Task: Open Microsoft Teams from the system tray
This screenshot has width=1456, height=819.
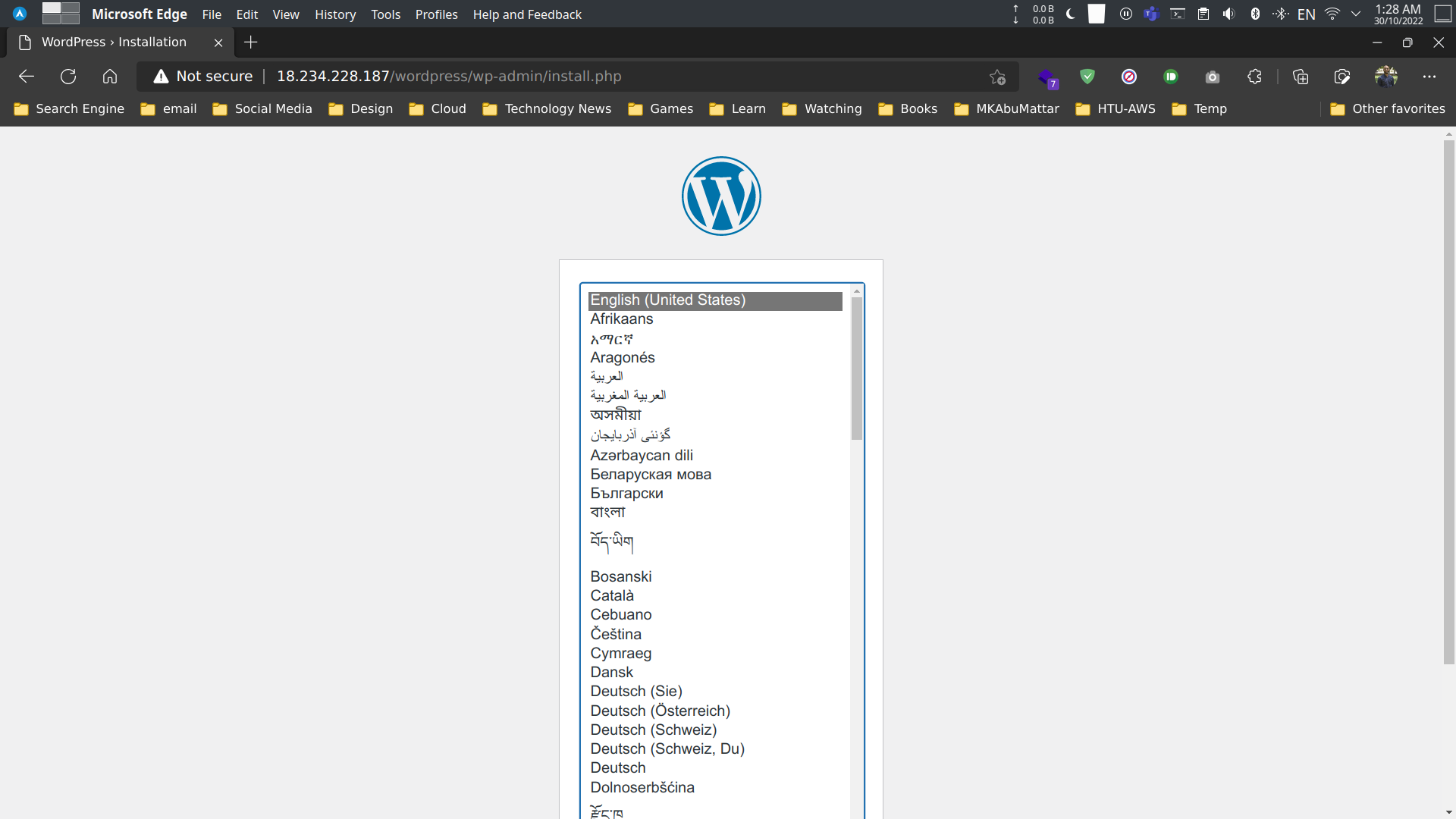Action: coord(1152,14)
